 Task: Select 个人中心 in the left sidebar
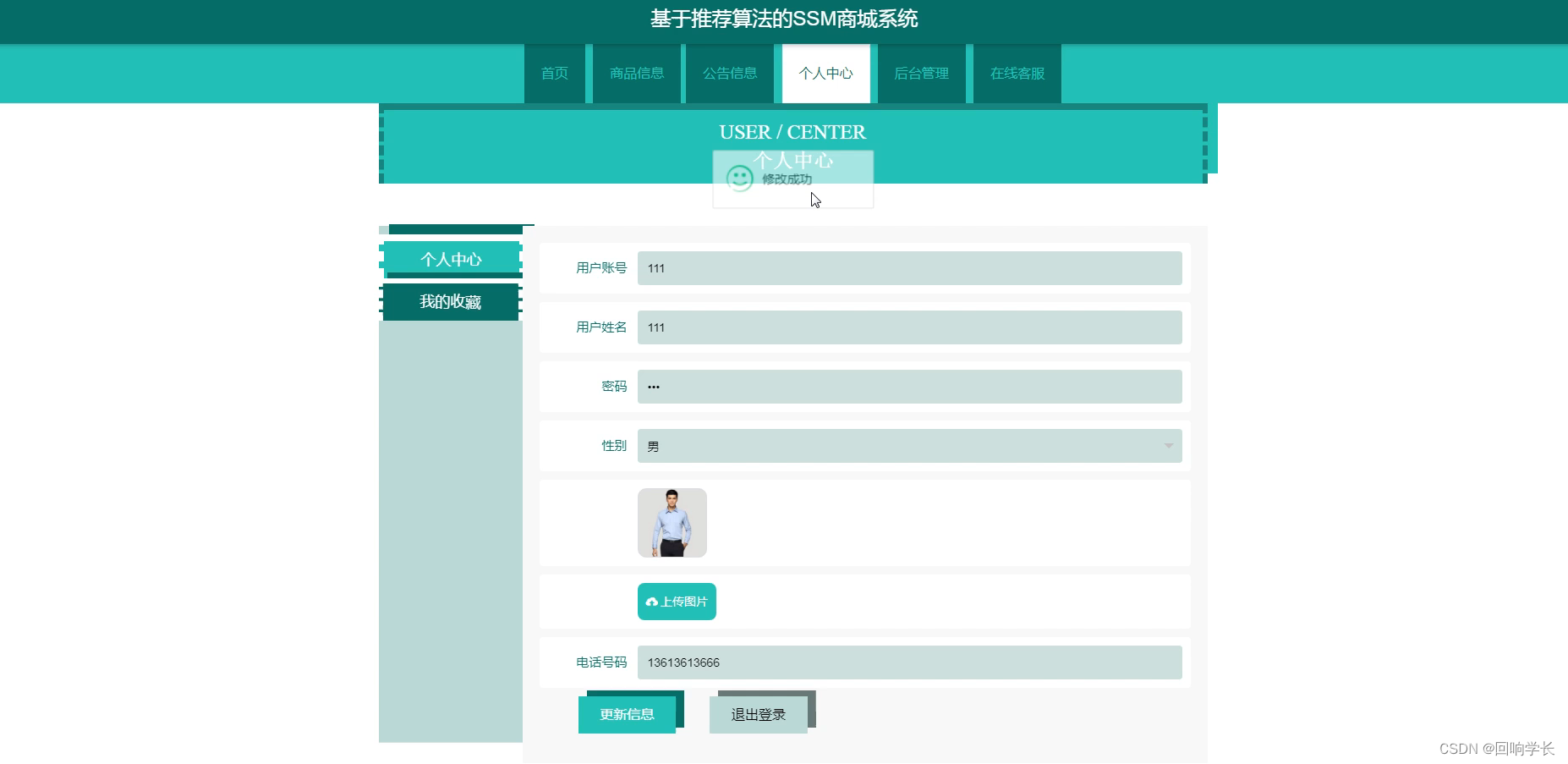(452, 259)
